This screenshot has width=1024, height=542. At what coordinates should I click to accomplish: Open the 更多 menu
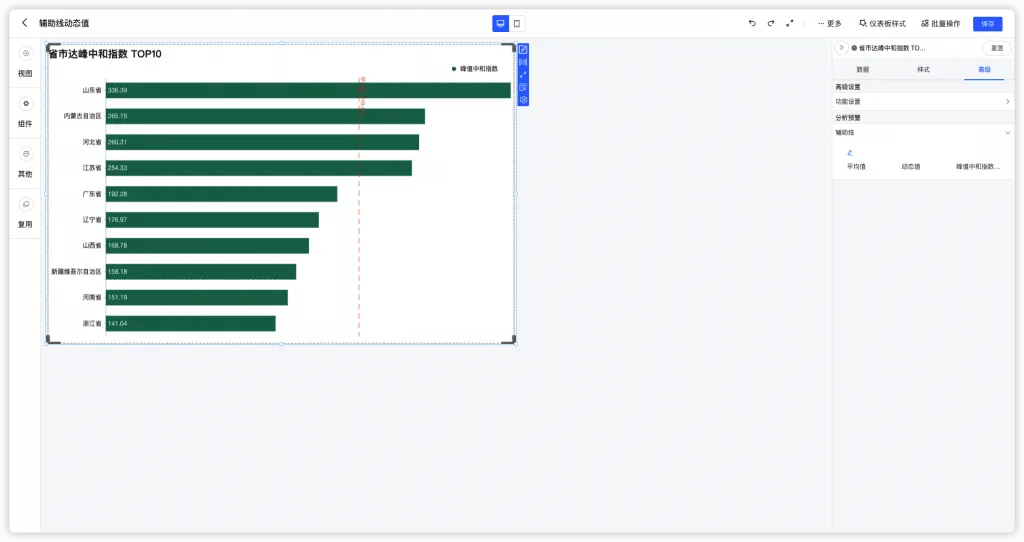(830, 24)
